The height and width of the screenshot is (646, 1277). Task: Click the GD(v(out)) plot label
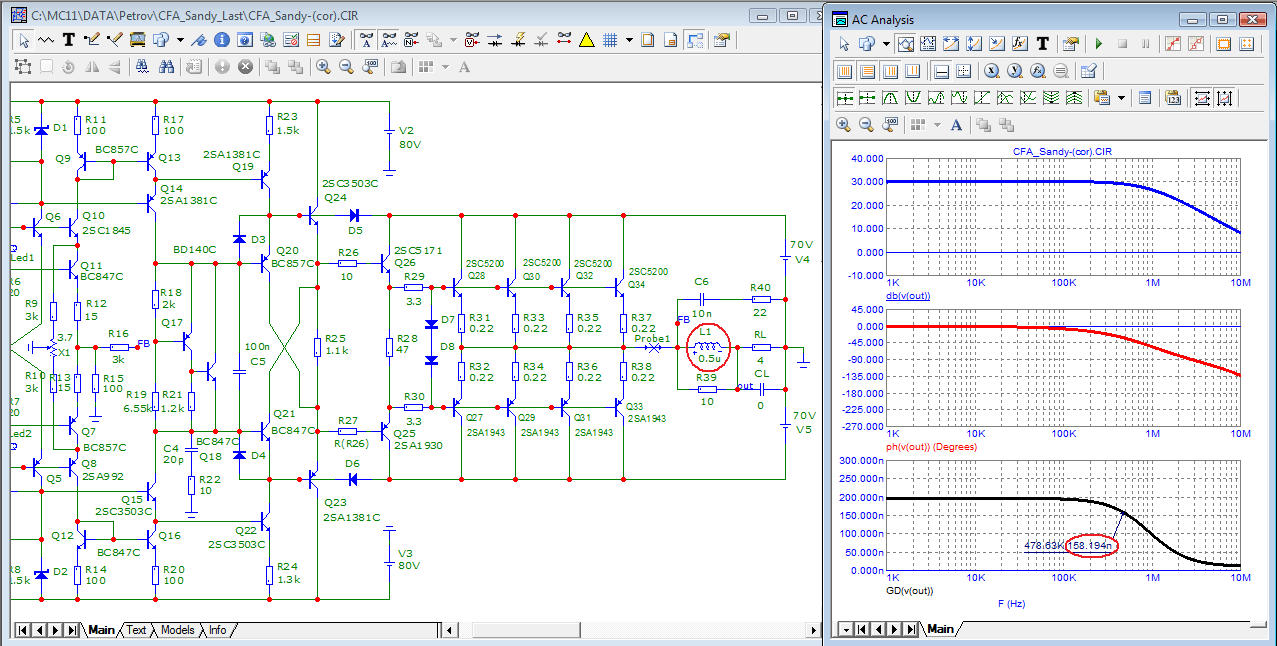(x=909, y=590)
